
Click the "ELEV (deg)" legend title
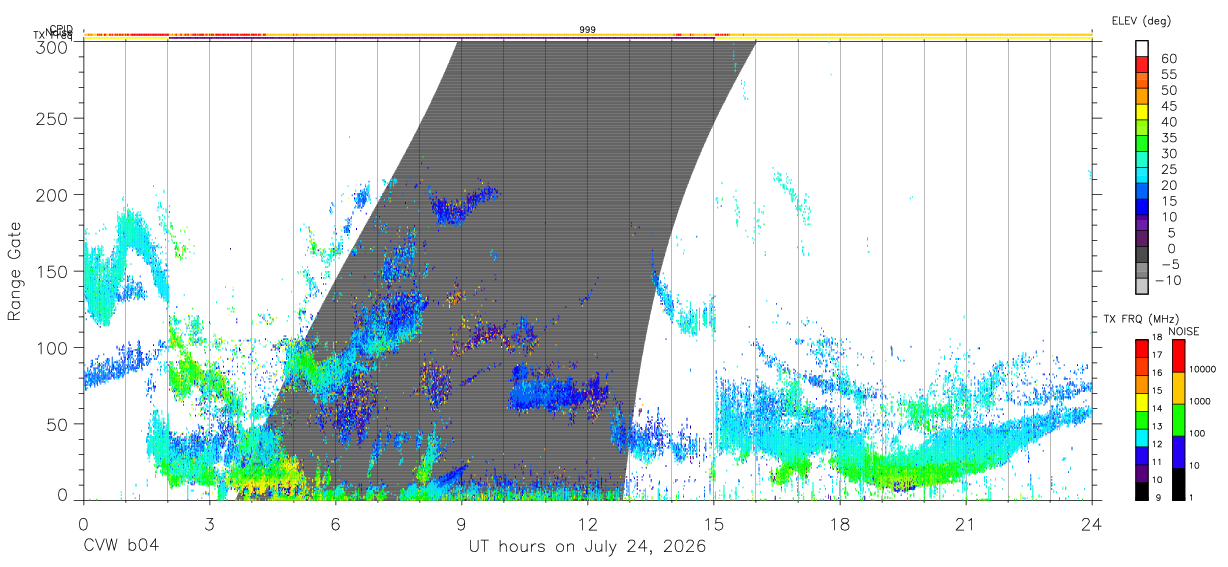[x=1141, y=20]
